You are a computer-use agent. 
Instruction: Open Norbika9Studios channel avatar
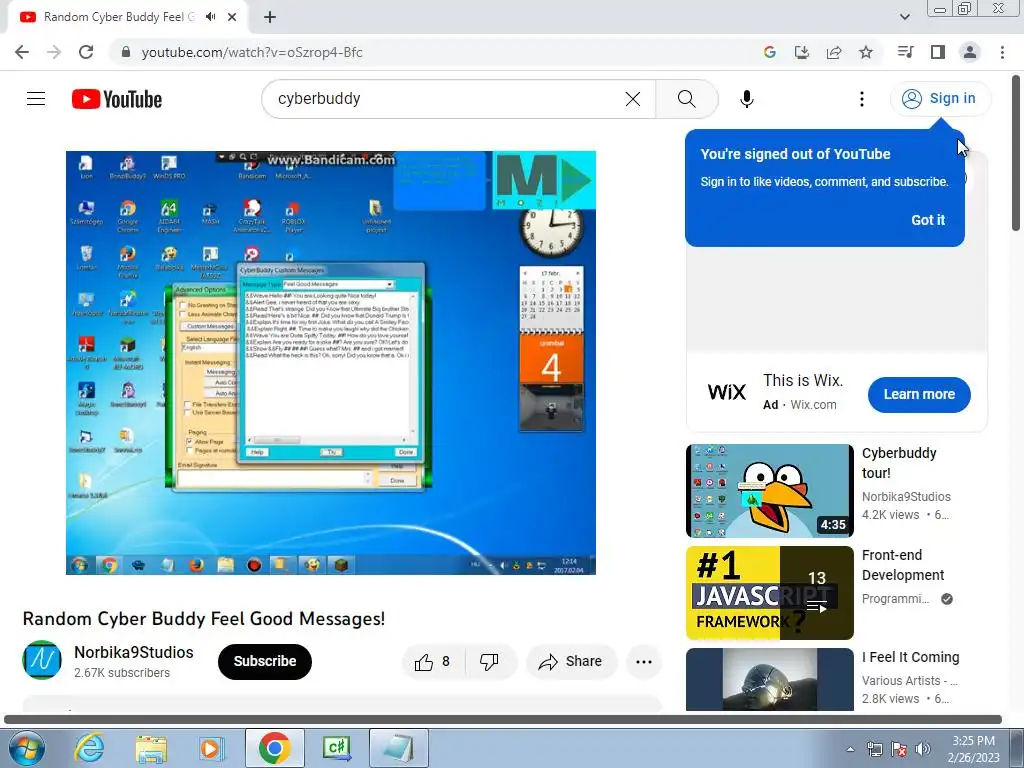[x=42, y=660]
